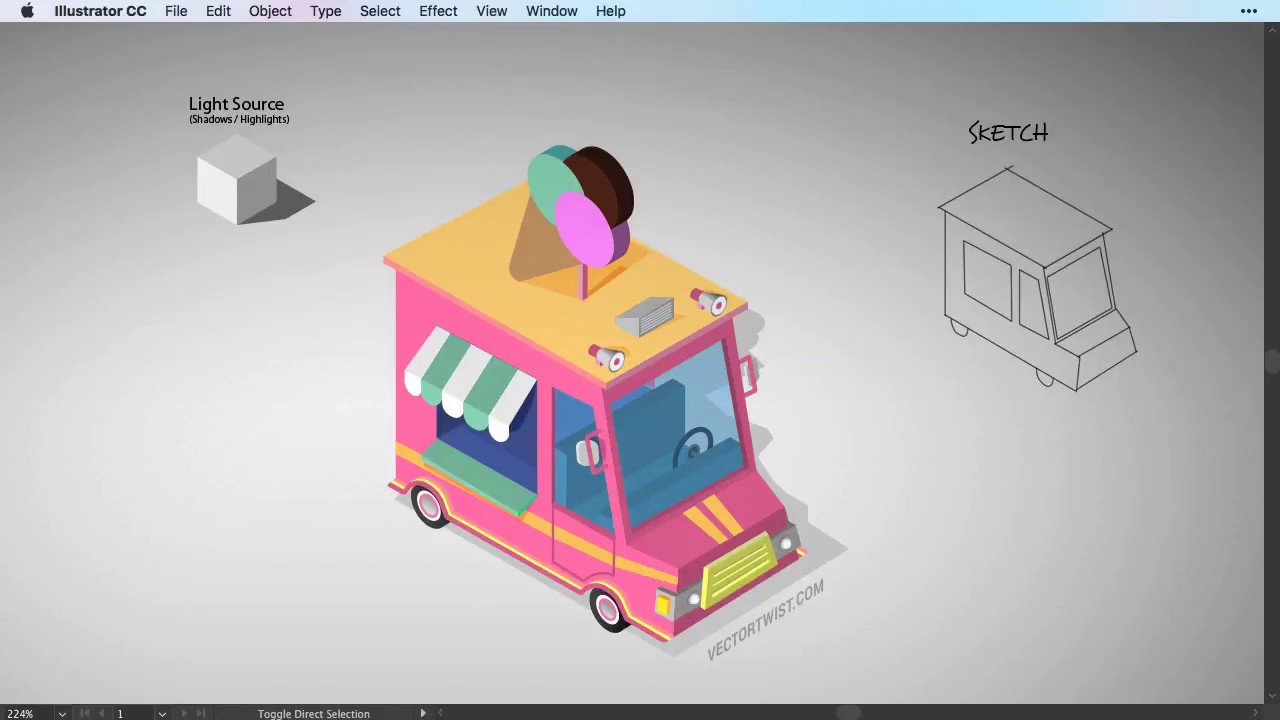Open status bar options arrow after Toggle Direct Selection

[423, 713]
